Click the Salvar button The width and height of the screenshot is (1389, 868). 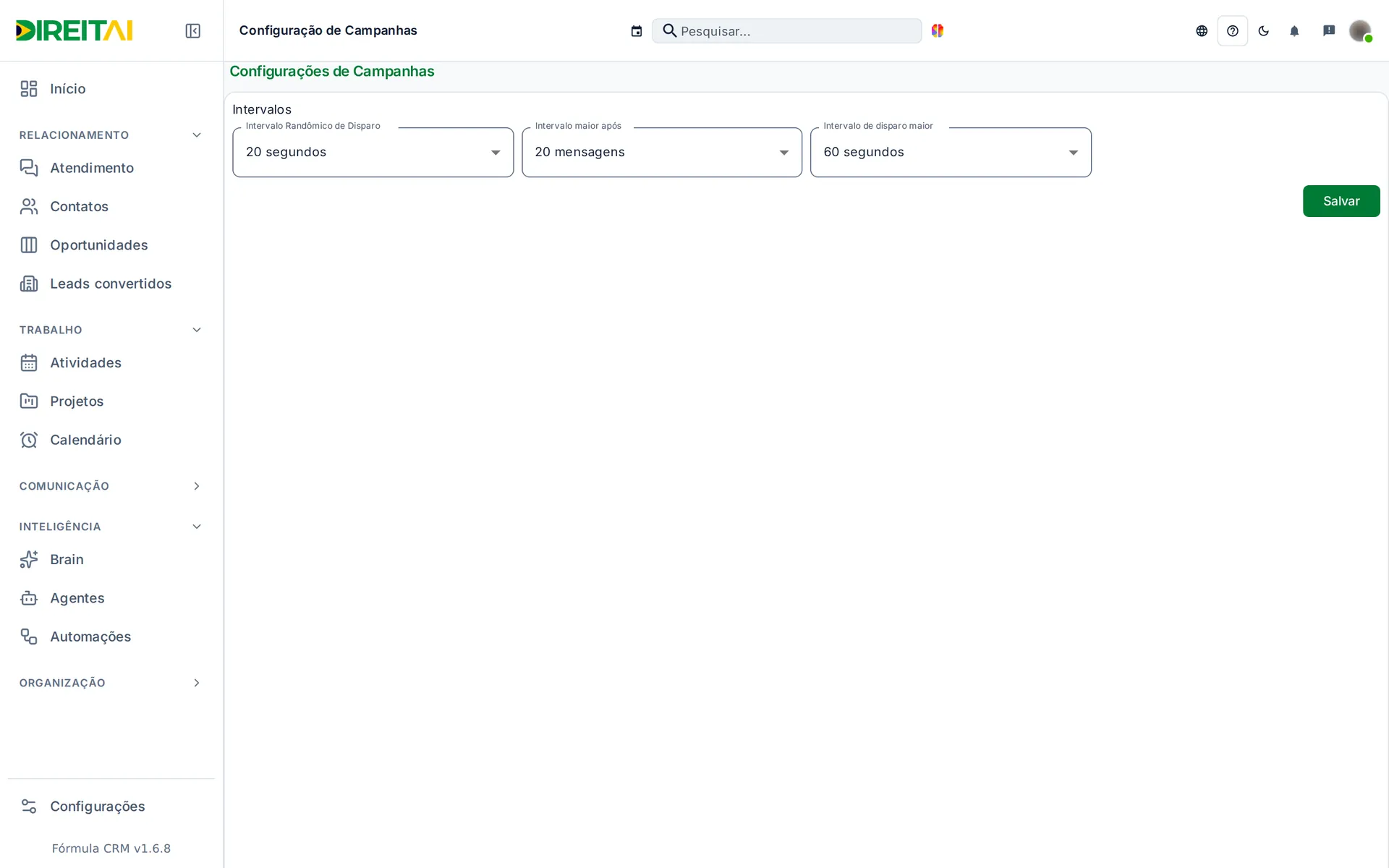1341,201
